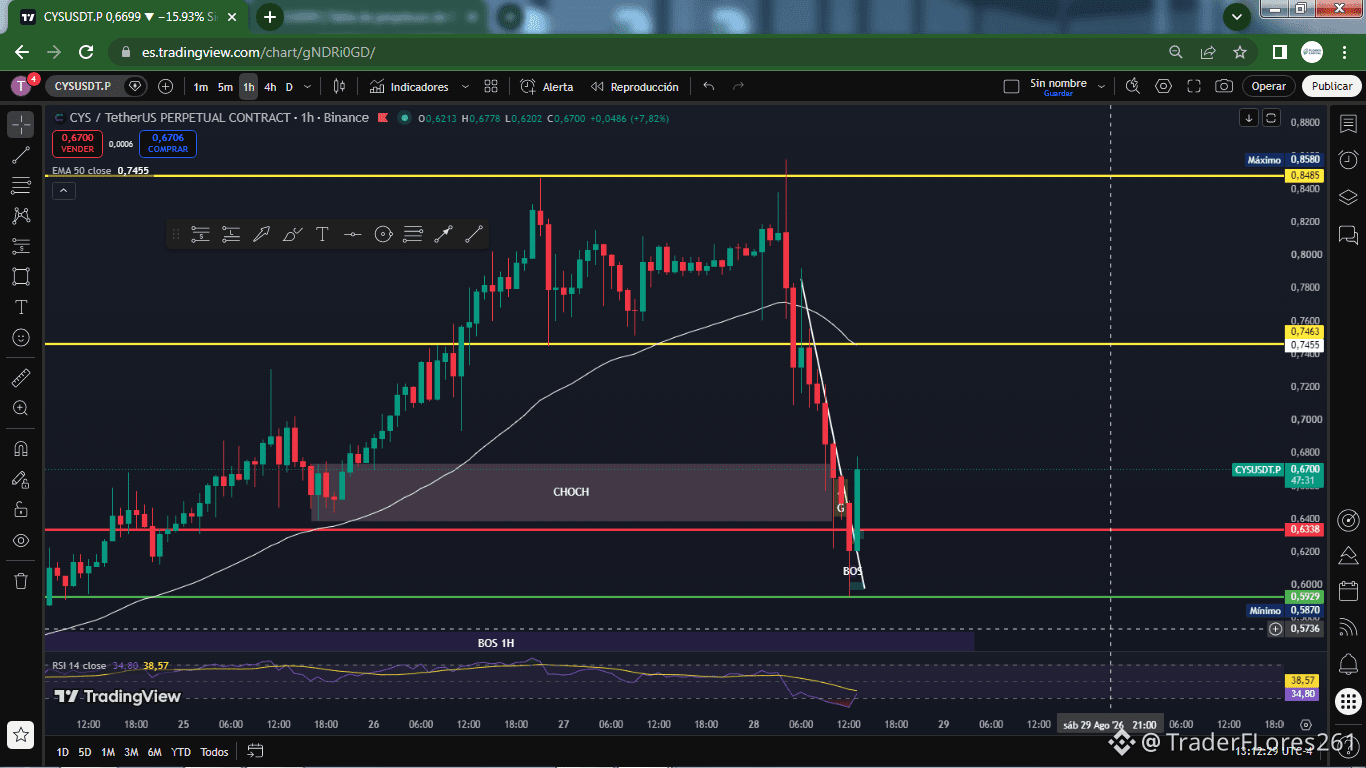1366x768 pixels.
Task: Switch to the 5m timeframe
Action: click(x=225, y=87)
